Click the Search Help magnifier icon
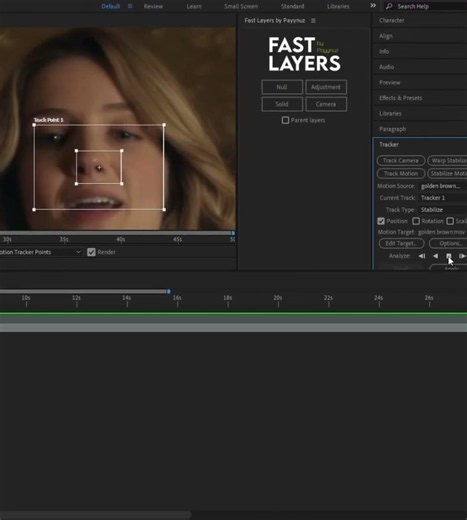 (x=389, y=6)
